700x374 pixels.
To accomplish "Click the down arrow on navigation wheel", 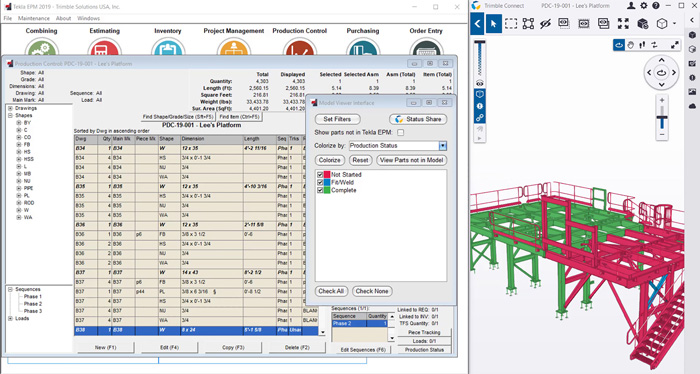I will [x=662, y=84].
